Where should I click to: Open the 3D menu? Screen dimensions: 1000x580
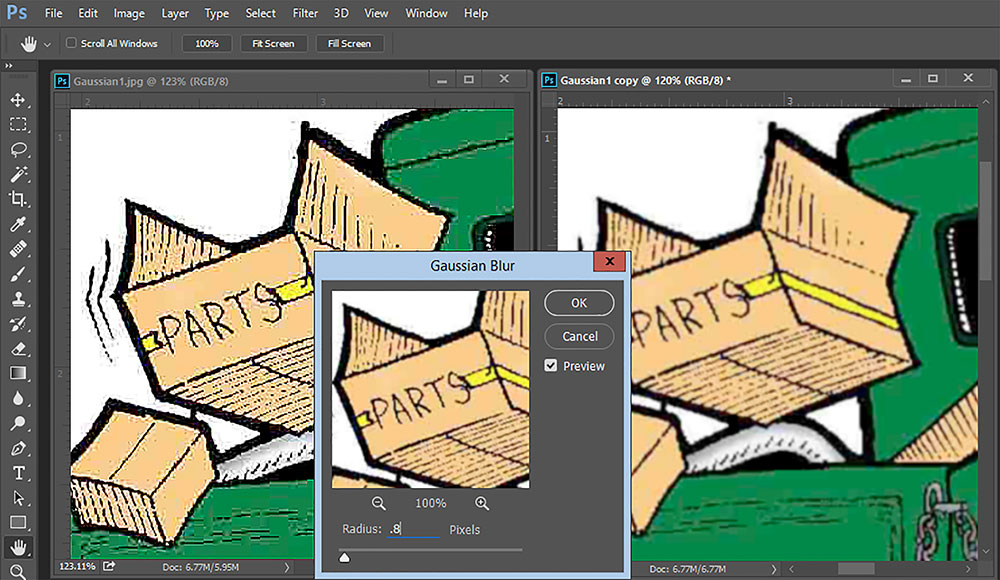(x=341, y=13)
